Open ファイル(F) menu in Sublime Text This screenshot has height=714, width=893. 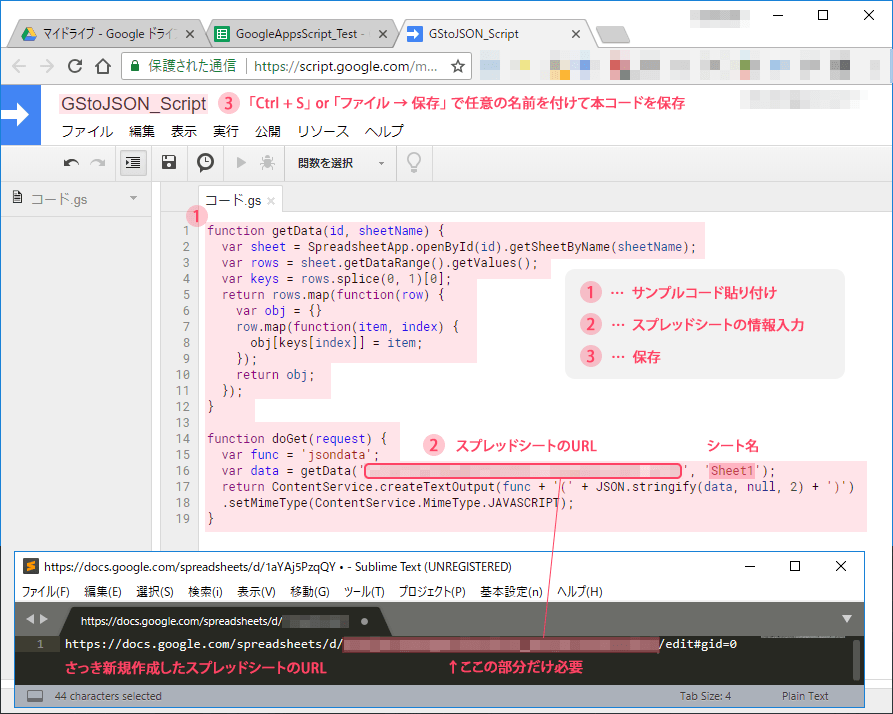pos(46,592)
